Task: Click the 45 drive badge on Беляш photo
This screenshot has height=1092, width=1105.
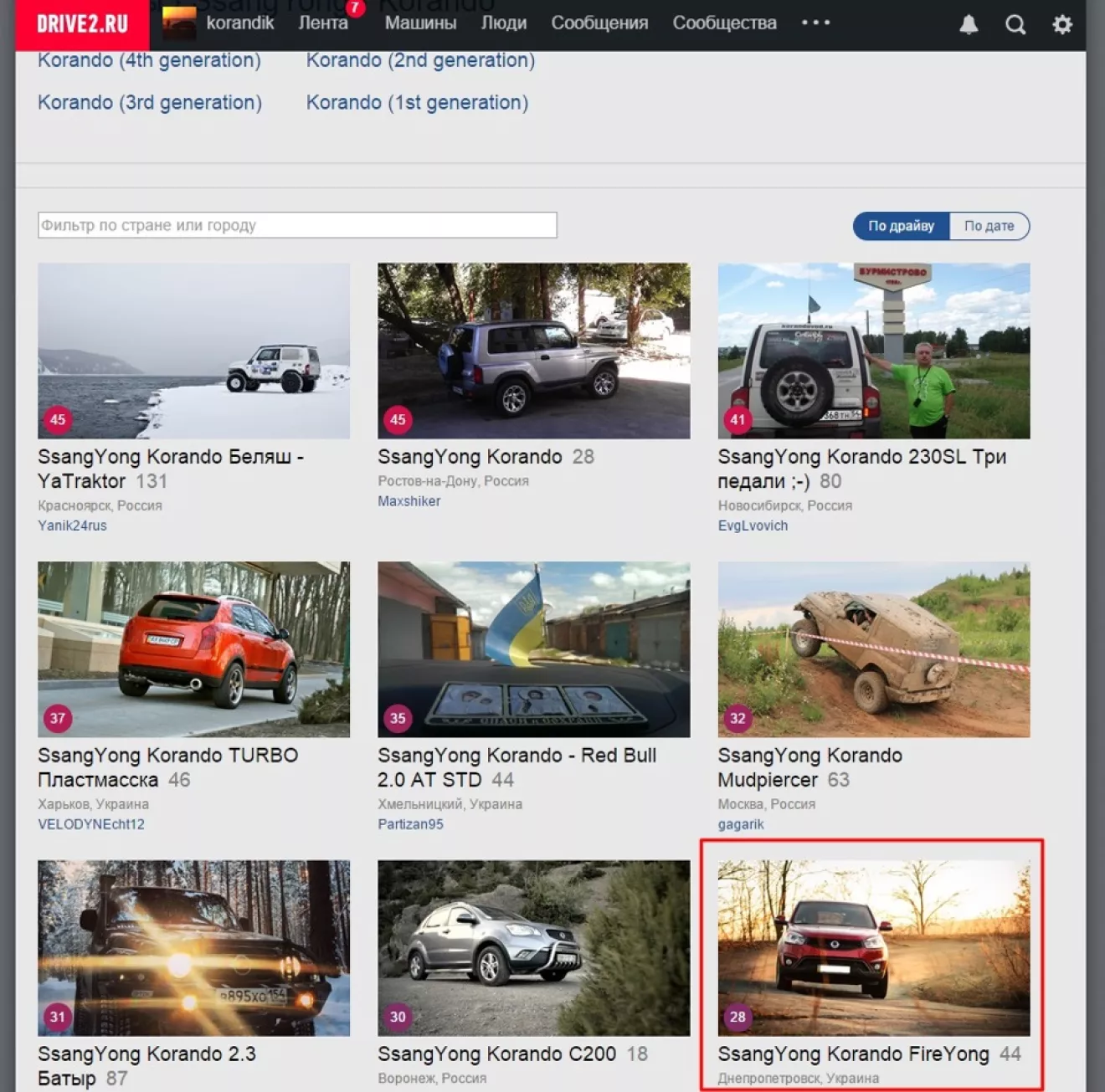Action: coord(58,419)
